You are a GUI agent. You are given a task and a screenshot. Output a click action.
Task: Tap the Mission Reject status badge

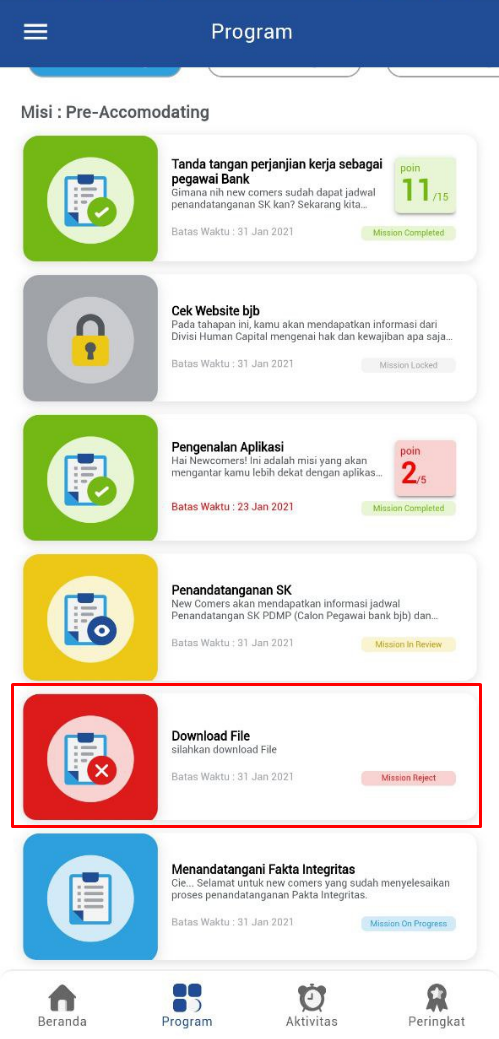point(408,778)
